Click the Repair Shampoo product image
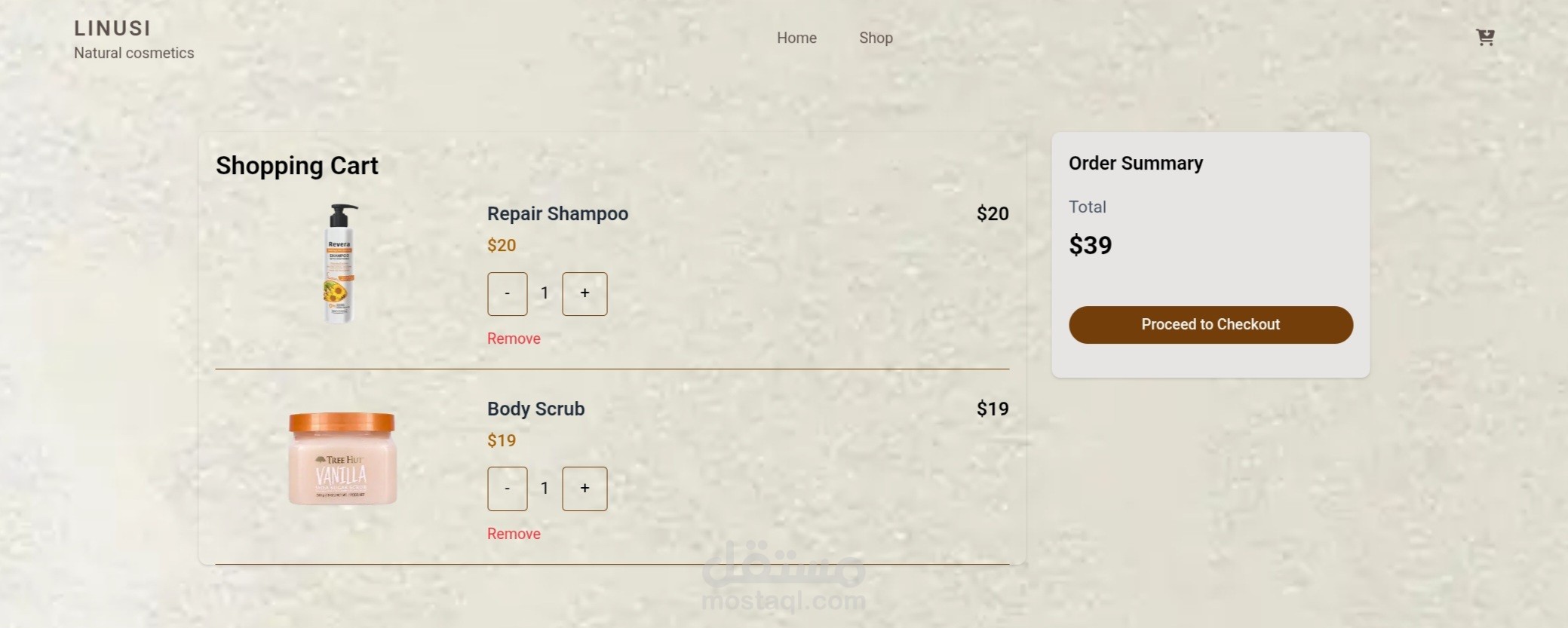Viewport: 1568px width, 628px height. coord(341,263)
